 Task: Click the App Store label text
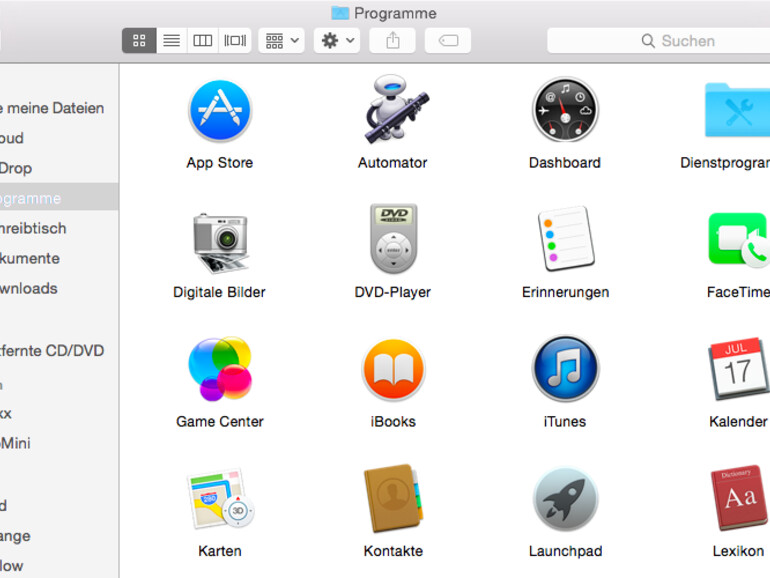(x=220, y=163)
